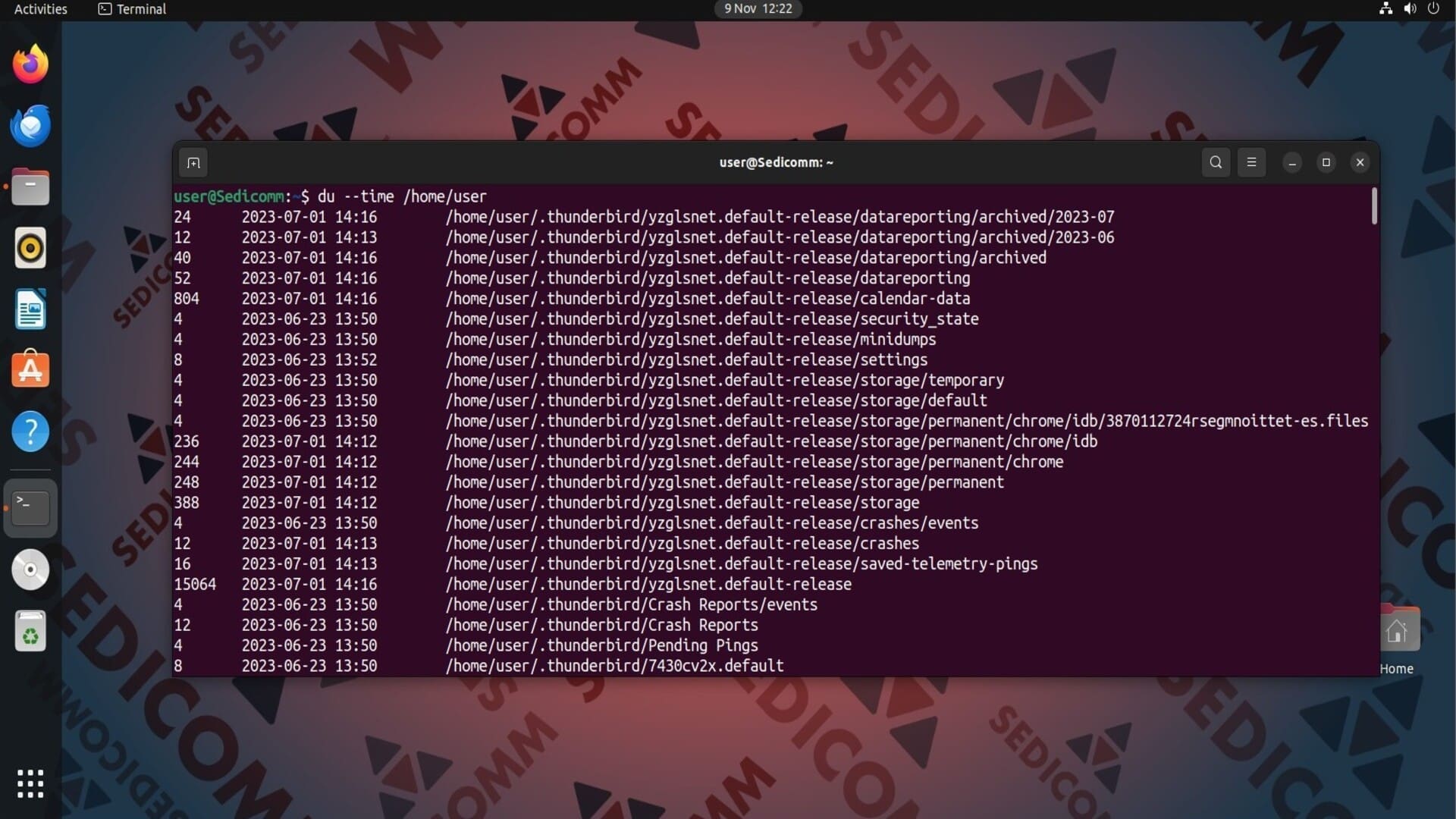The image size is (1456, 819).
Task: Open new terminal tab button
Action: click(193, 163)
